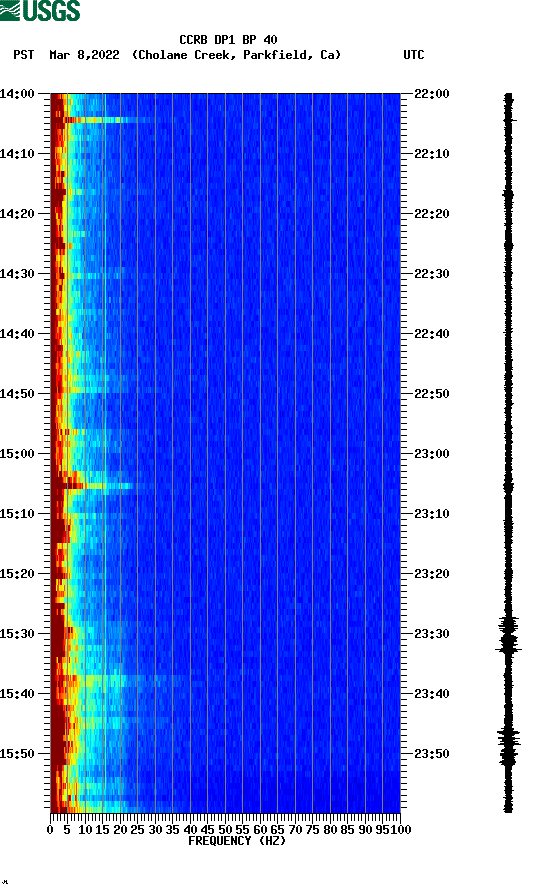The width and height of the screenshot is (552, 893).
Task: Click the '100' frequency axis tick label
Action: 400,830
